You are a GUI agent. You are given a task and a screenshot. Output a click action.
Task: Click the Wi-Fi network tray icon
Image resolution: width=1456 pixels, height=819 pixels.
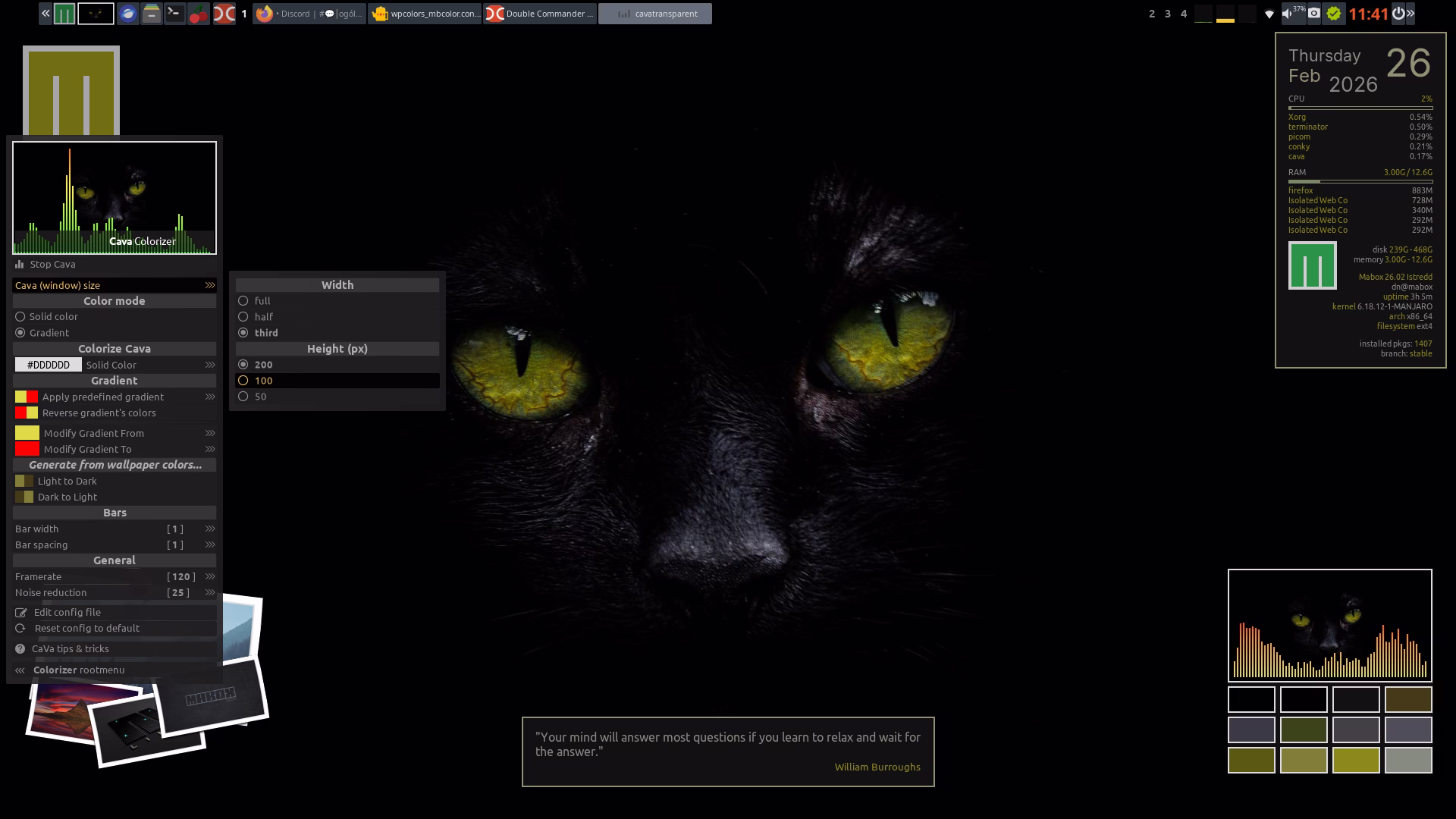click(1269, 14)
